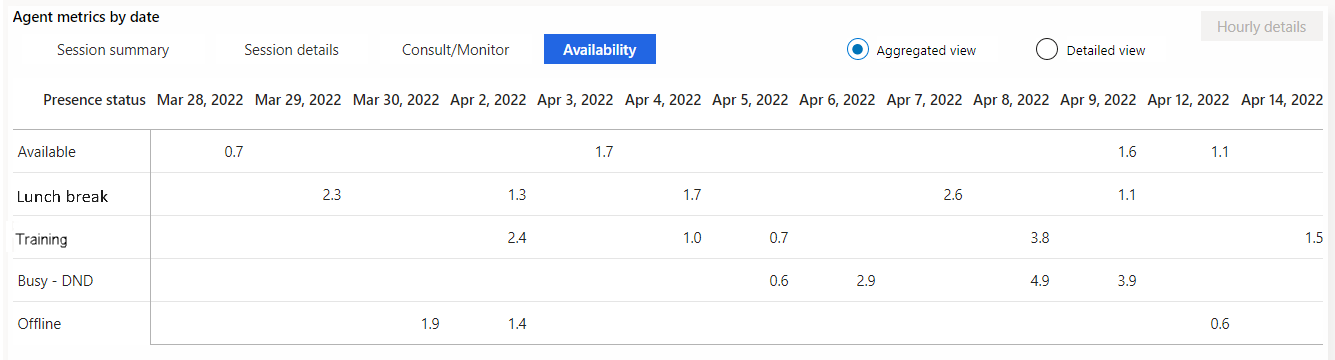Switch to the Session details tab
The width and height of the screenshot is (1335, 360).
(291, 50)
